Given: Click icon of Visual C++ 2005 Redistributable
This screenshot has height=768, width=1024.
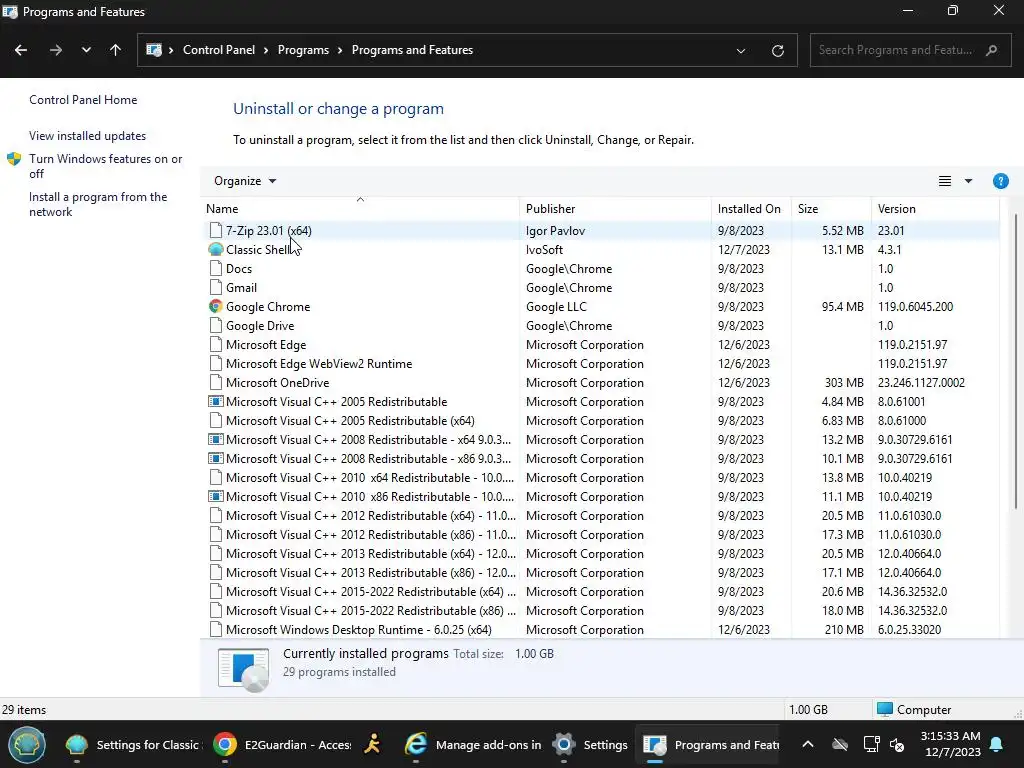Looking at the screenshot, I should [x=216, y=402].
